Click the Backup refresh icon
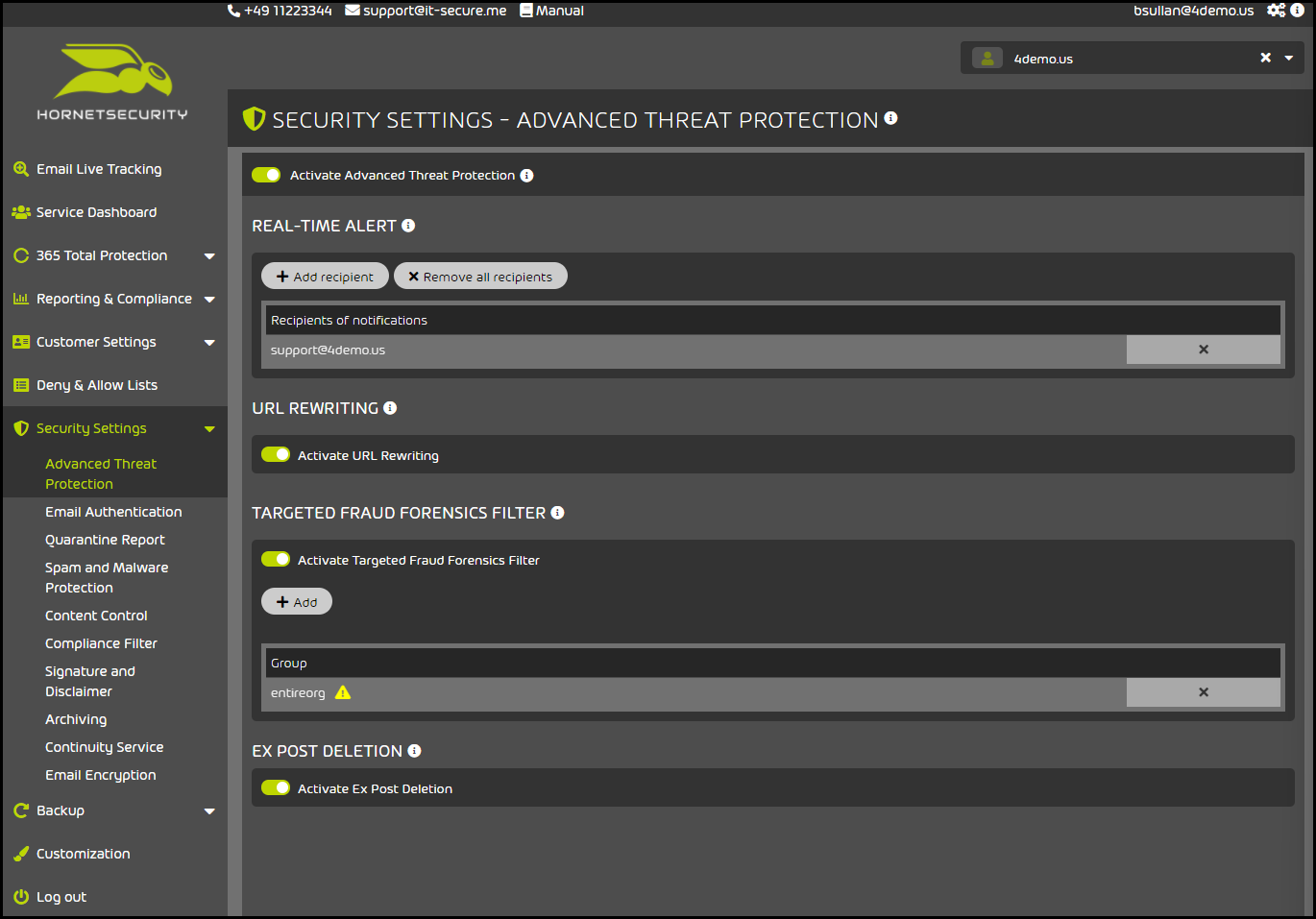 [21, 810]
